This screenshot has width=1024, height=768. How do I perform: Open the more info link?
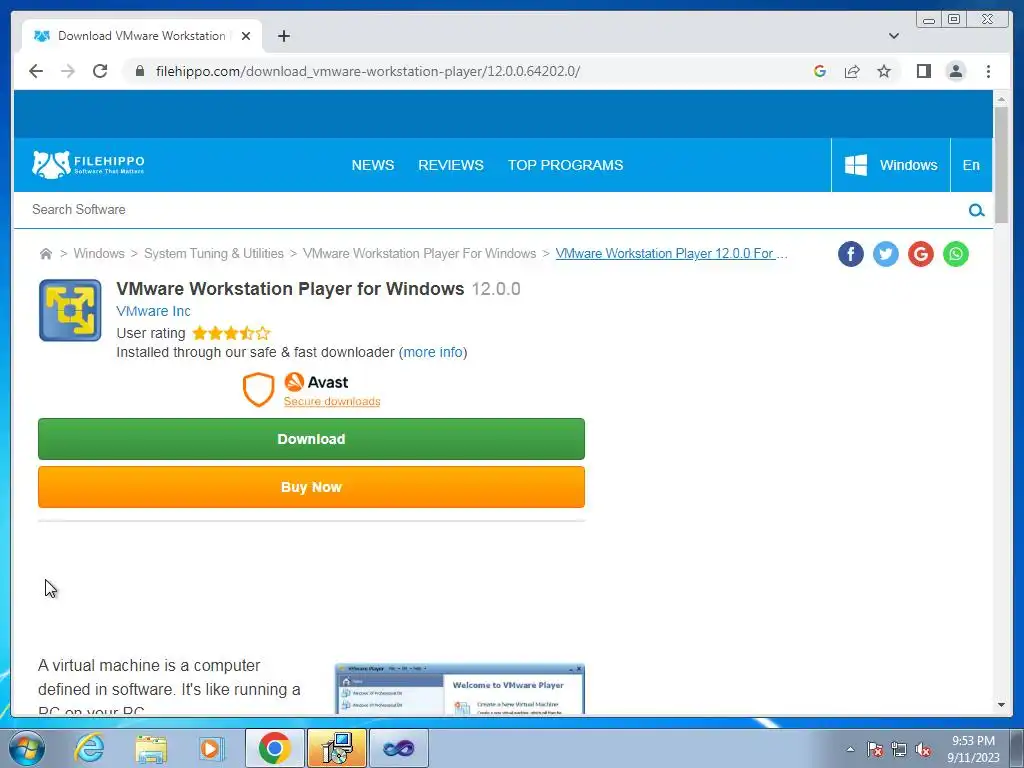click(x=433, y=353)
